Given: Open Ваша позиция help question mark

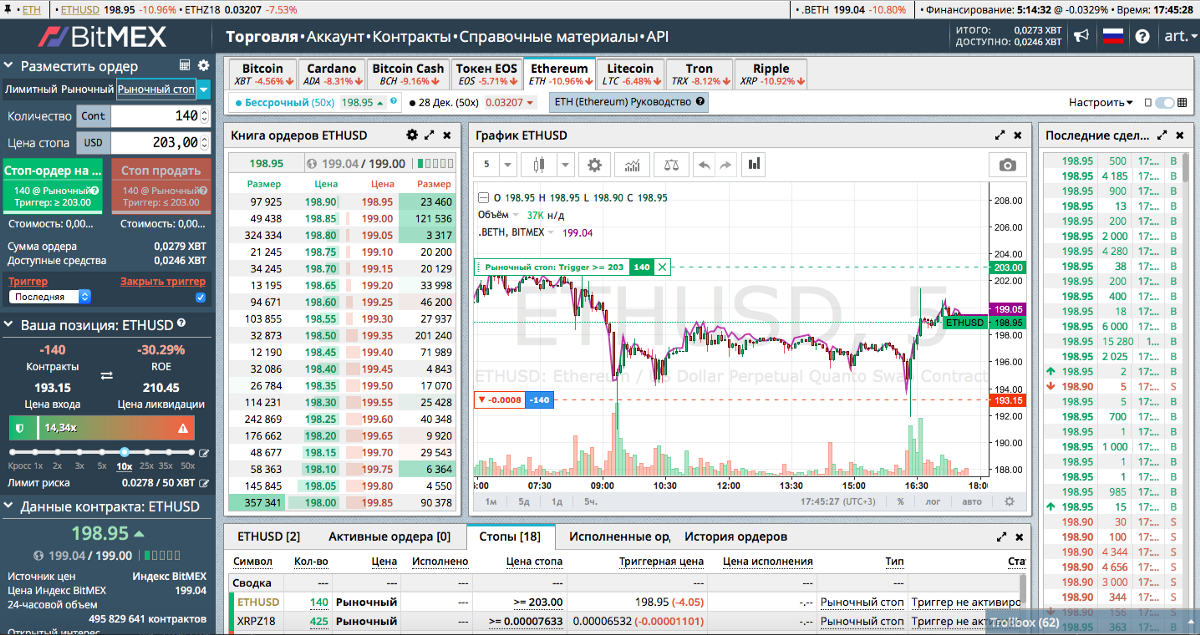Looking at the screenshot, I should 181,324.
